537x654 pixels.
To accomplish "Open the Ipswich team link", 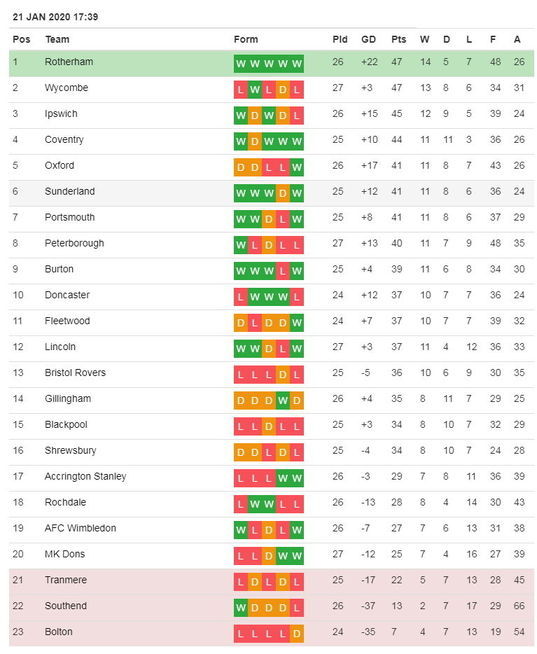I will (61, 114).
